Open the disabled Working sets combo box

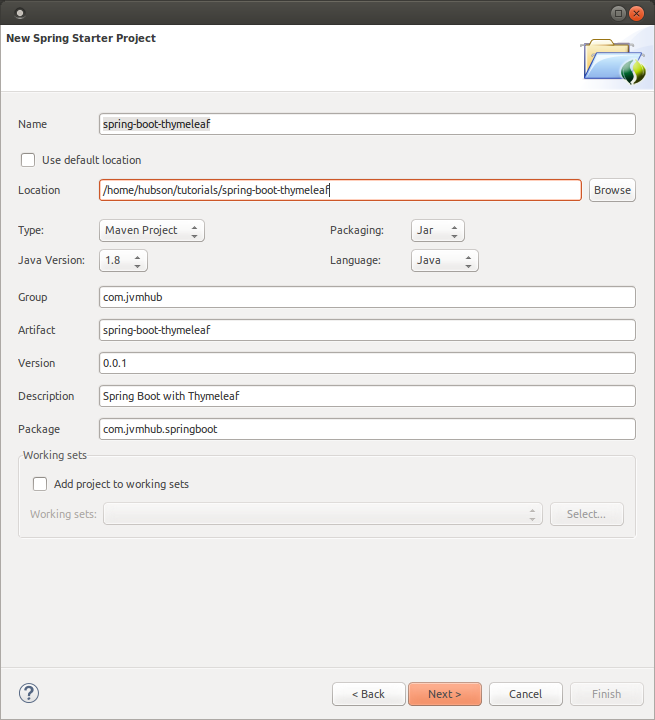[323, 514]
